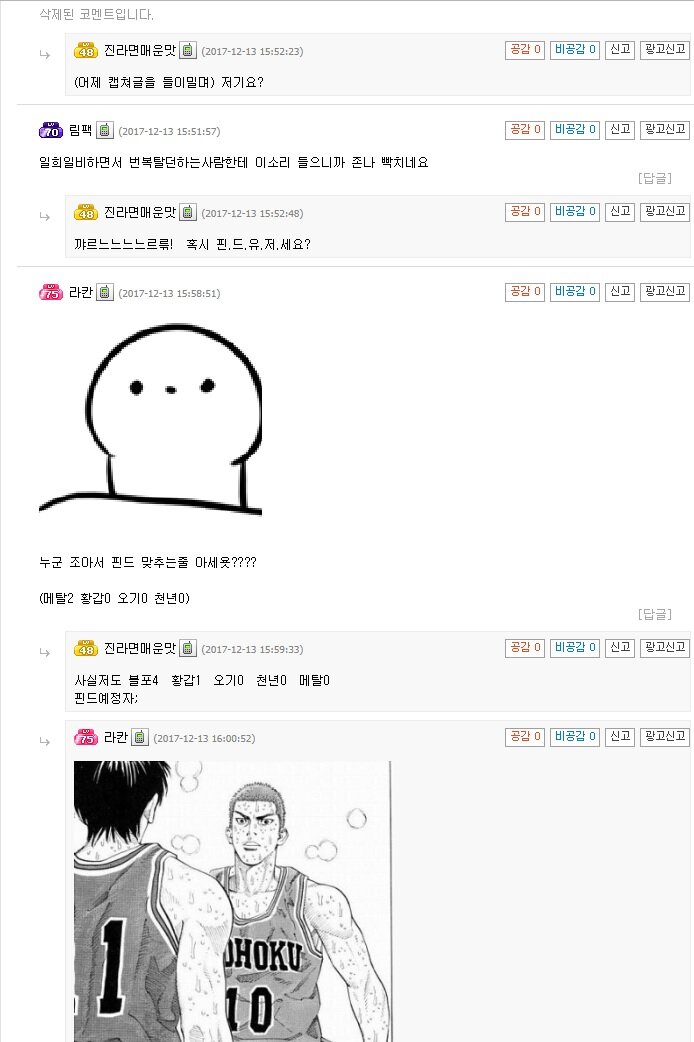Open the round-headed doodle character image
Viewport: 694px width, 1042px height.
coord(151,420)
